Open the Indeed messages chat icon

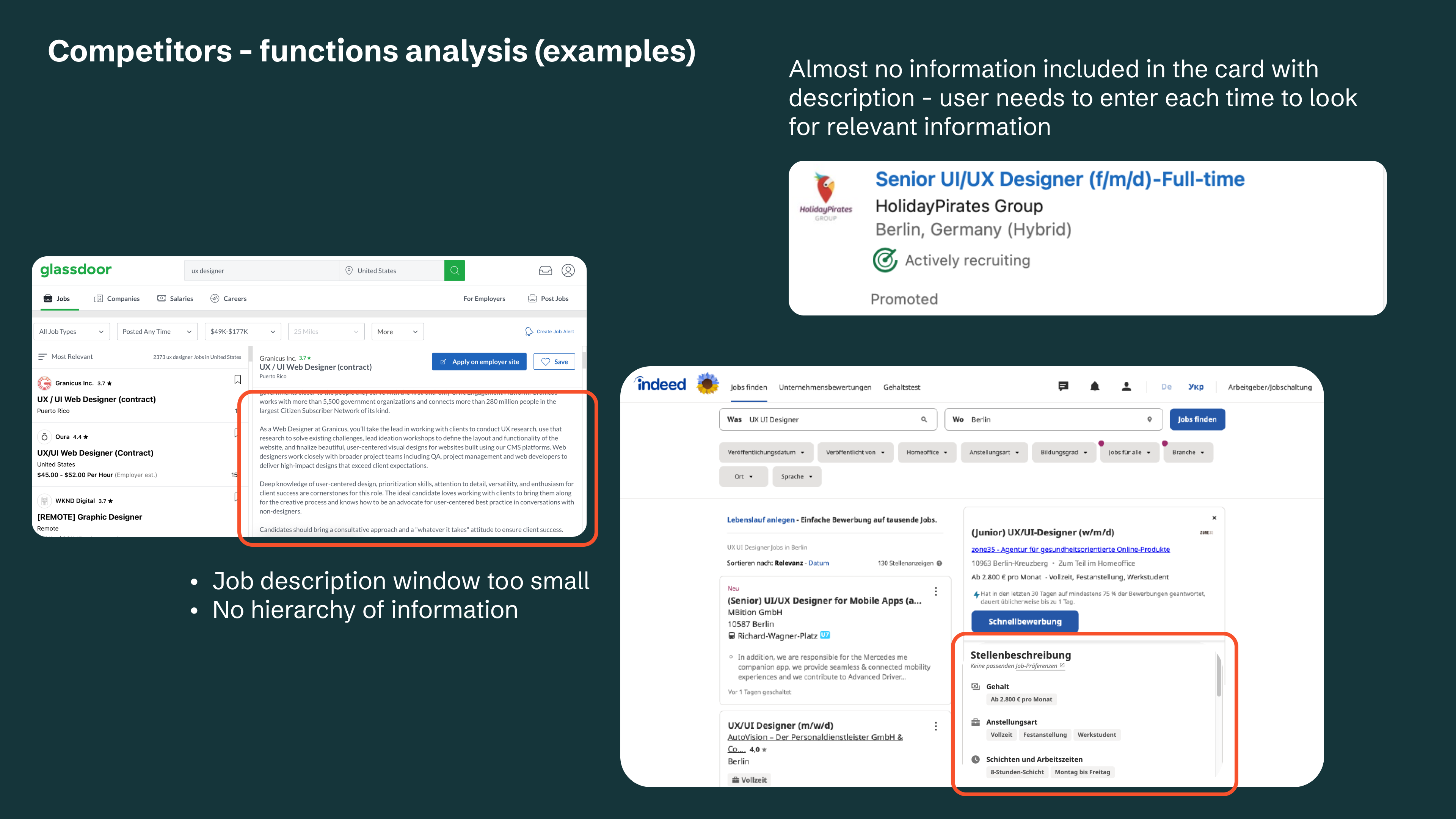coord(1063,387)
